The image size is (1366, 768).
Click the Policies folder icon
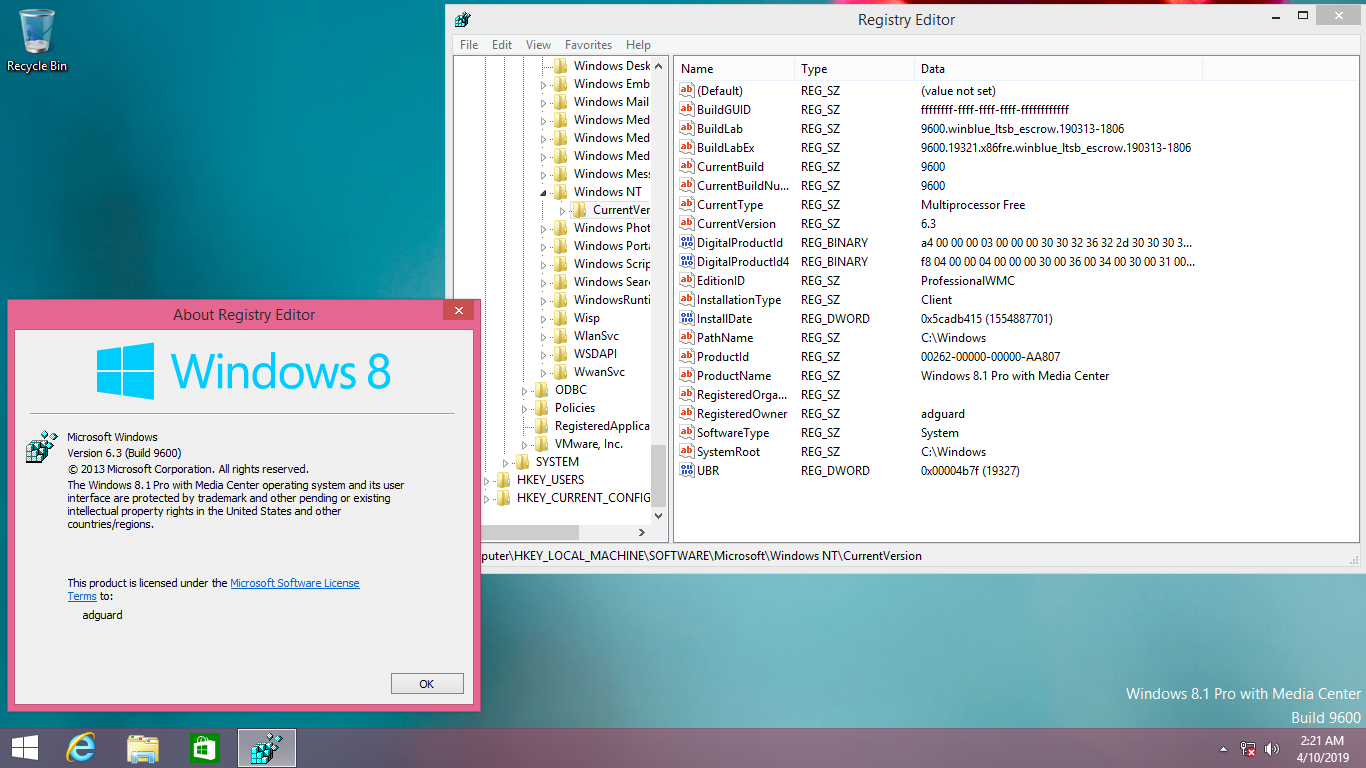click(x=541, y=408)
